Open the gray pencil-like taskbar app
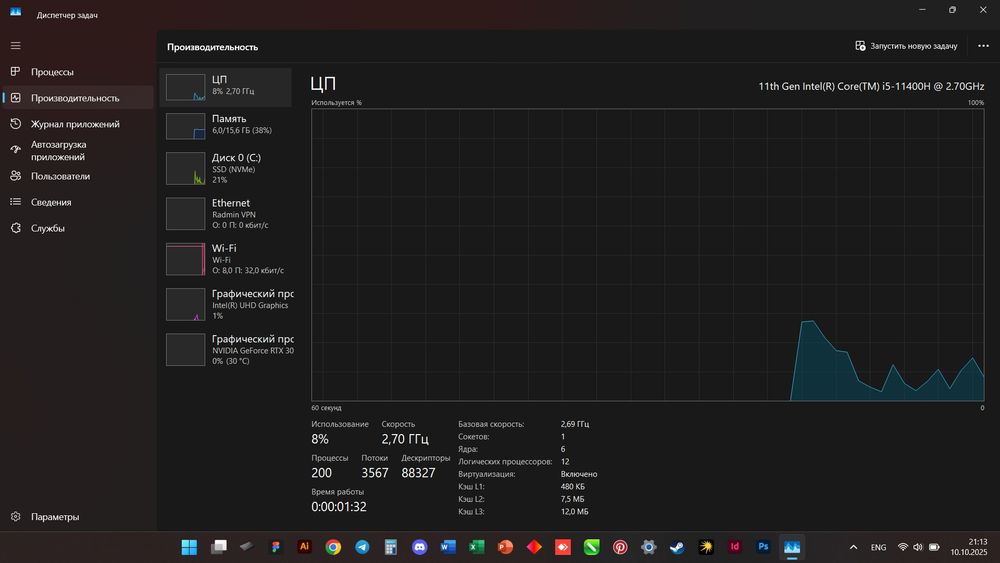The height and width of the screenshot is (563, 1000). click(247, 547)
